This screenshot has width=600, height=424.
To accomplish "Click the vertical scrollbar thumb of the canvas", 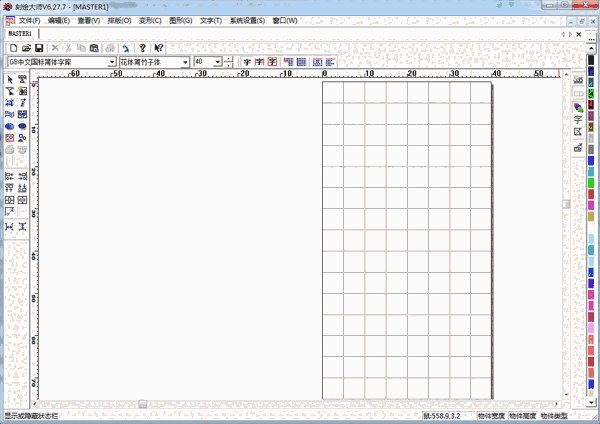I will (566, 204).
